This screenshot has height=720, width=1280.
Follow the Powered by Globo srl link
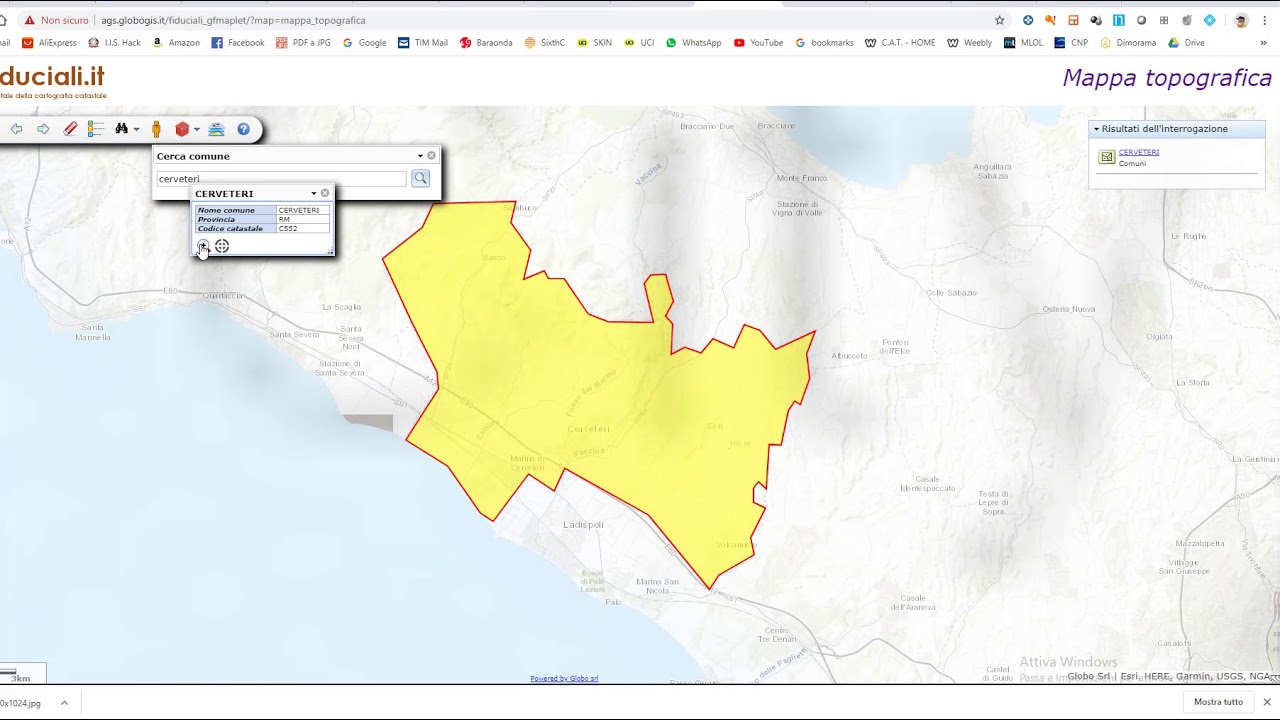pos(564,678)
